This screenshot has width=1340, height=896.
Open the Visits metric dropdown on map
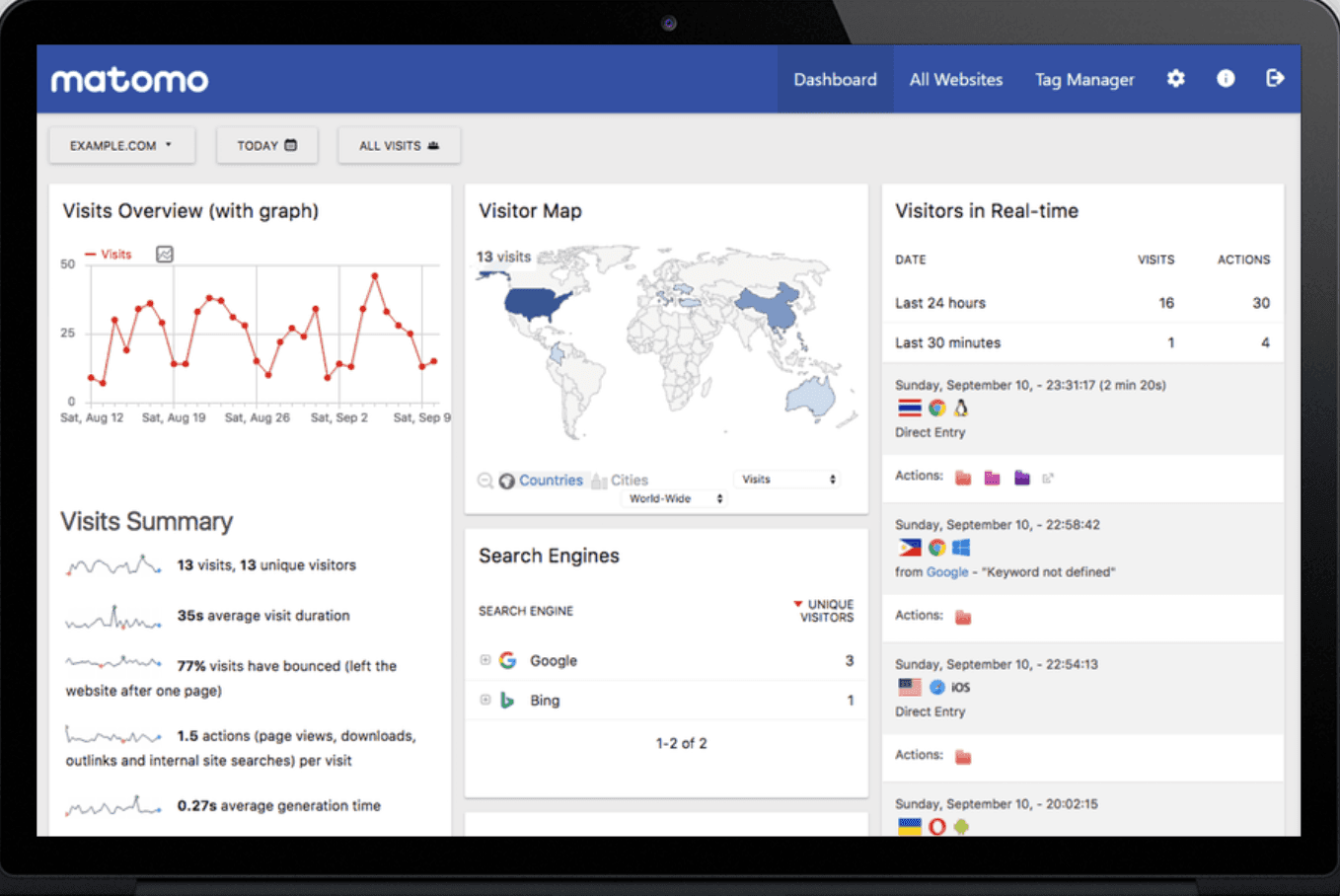pos(788,480)
